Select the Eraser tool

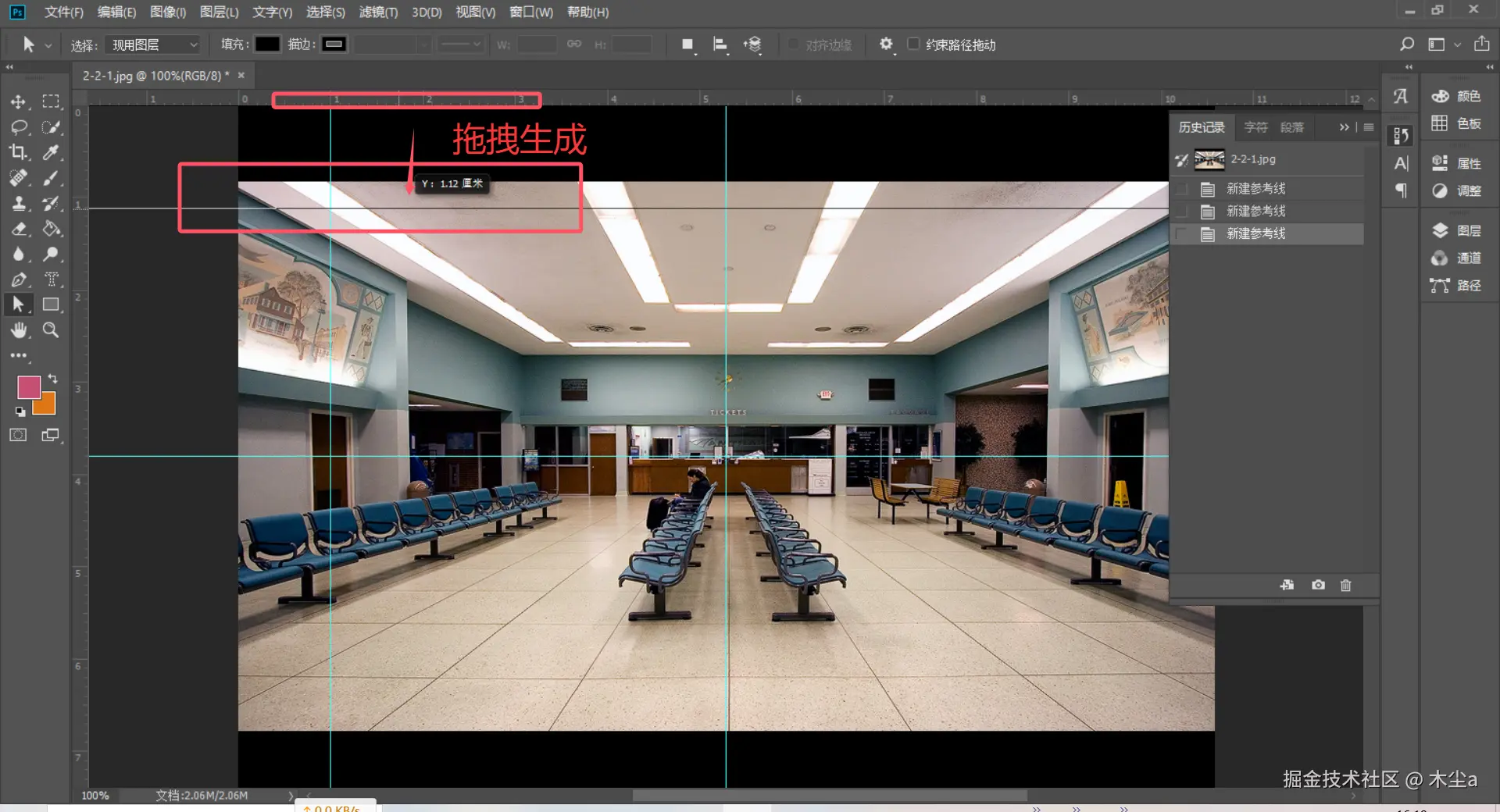[x=18, y=229]
